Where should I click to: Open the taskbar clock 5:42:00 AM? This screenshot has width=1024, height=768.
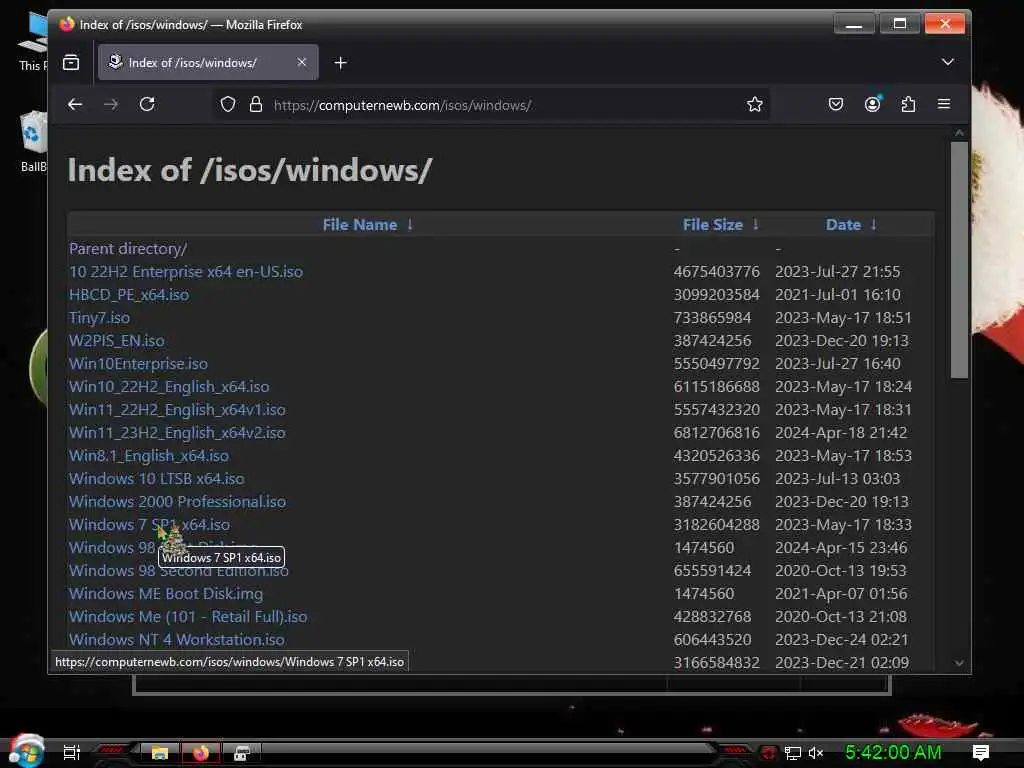pyautogui.click(x=893, y=752)
